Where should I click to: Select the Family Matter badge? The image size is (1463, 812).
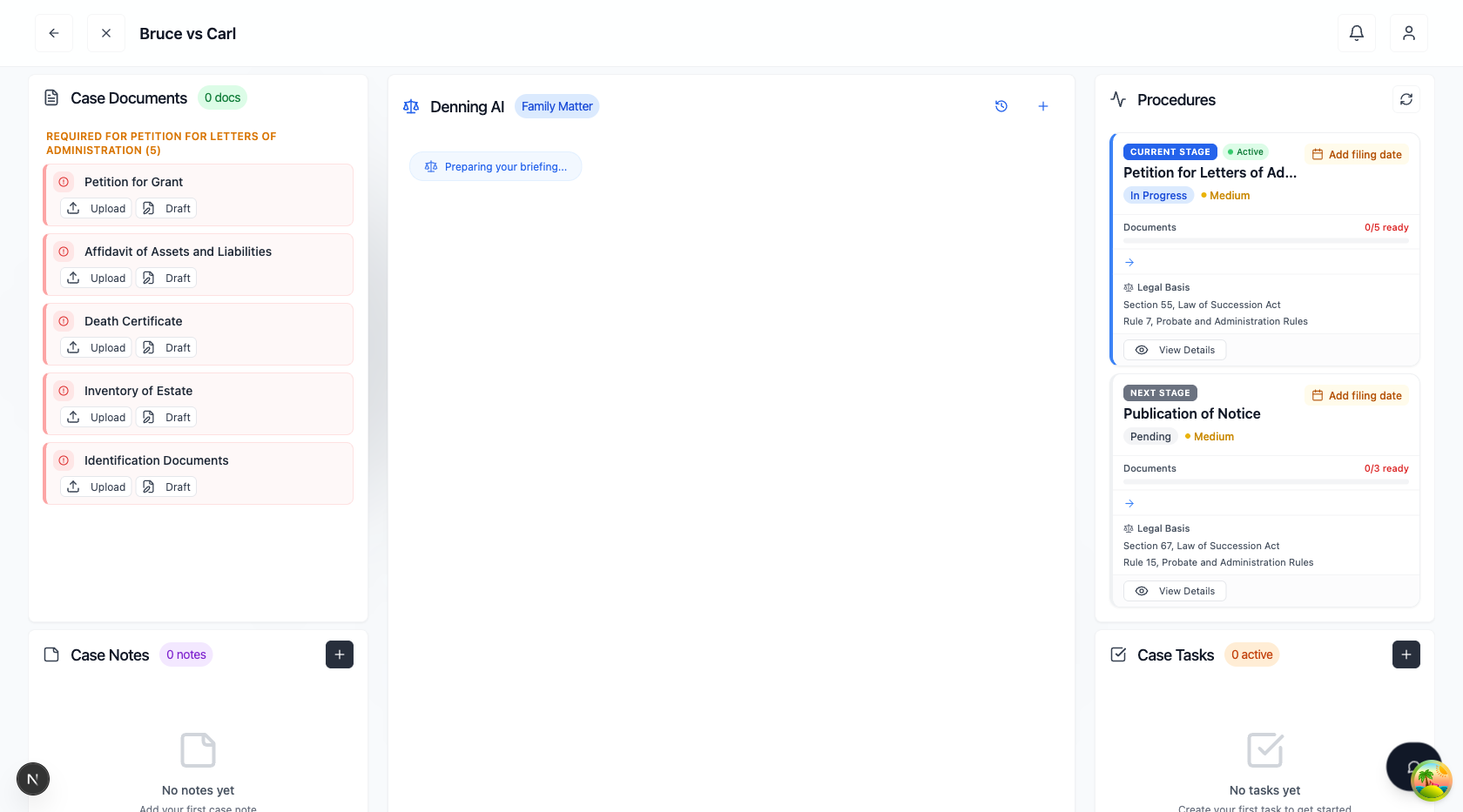(x=556, y=105)
